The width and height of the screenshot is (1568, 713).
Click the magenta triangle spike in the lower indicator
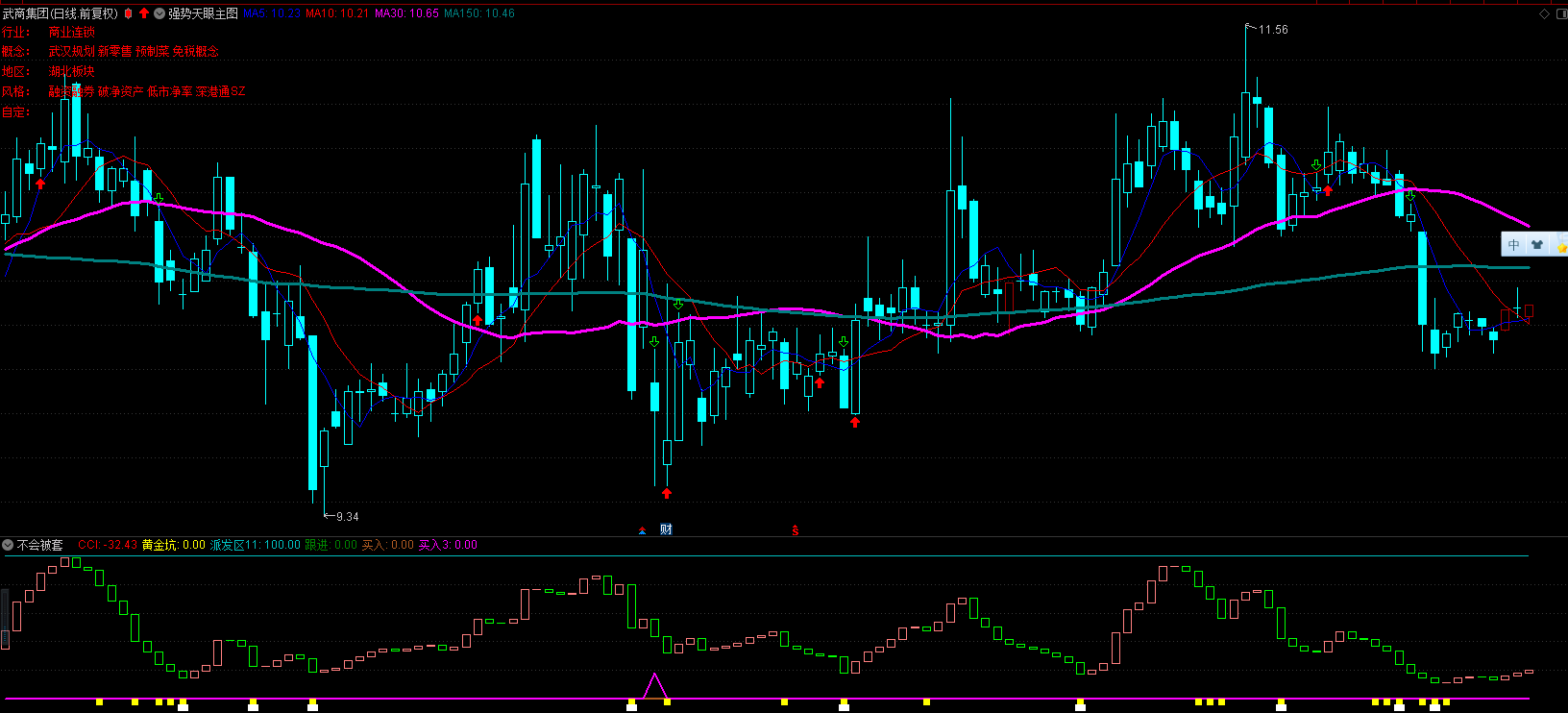click(x=655, y=685)
